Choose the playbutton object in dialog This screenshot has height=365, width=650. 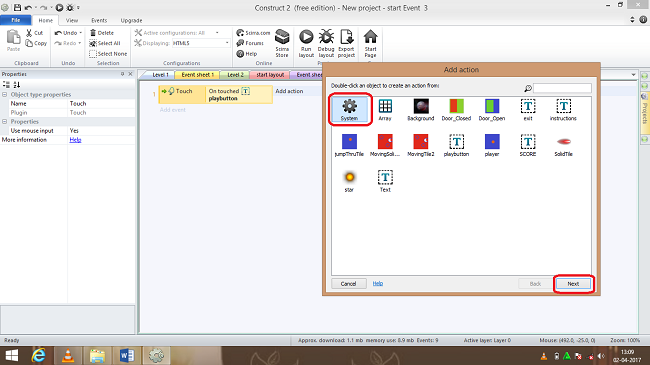tap(456, 146)
